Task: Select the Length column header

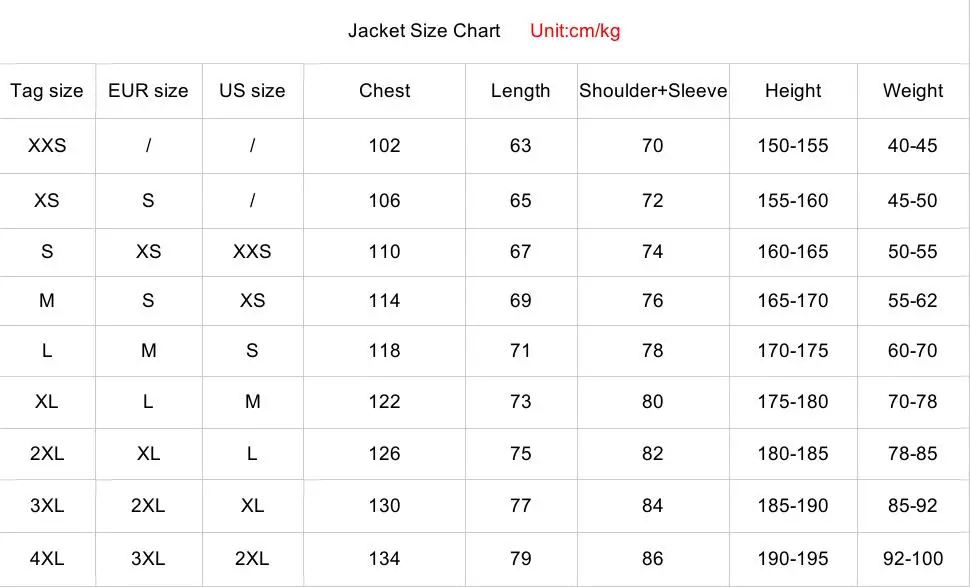Action: 520,91
